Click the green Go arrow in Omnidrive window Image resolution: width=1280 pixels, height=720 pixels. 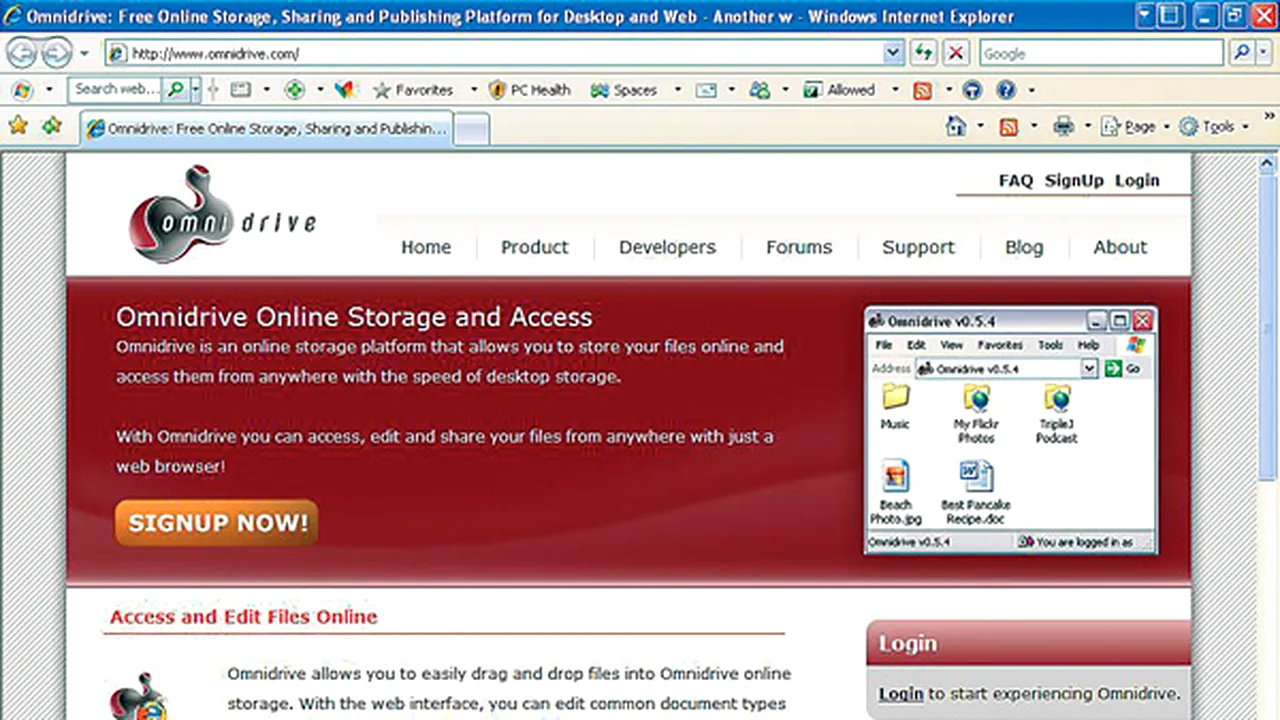1112,368
